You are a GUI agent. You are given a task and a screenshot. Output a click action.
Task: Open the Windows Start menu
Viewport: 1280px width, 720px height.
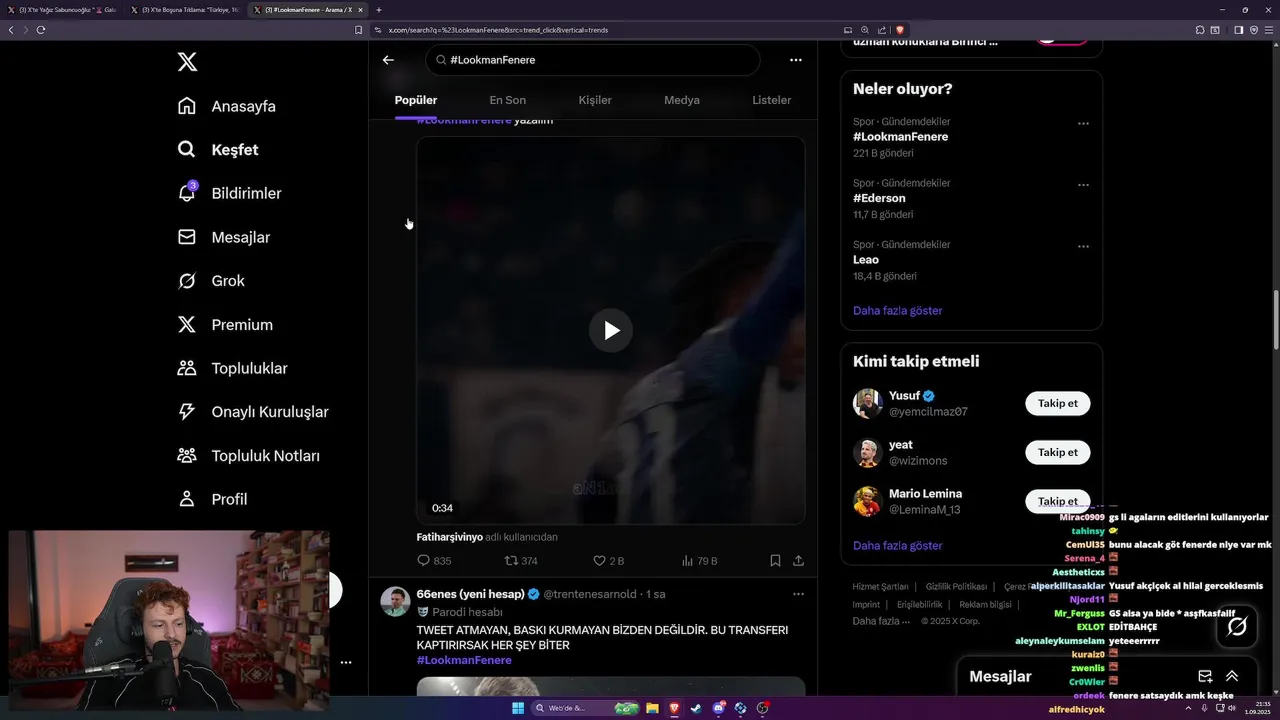click(518, 708)
